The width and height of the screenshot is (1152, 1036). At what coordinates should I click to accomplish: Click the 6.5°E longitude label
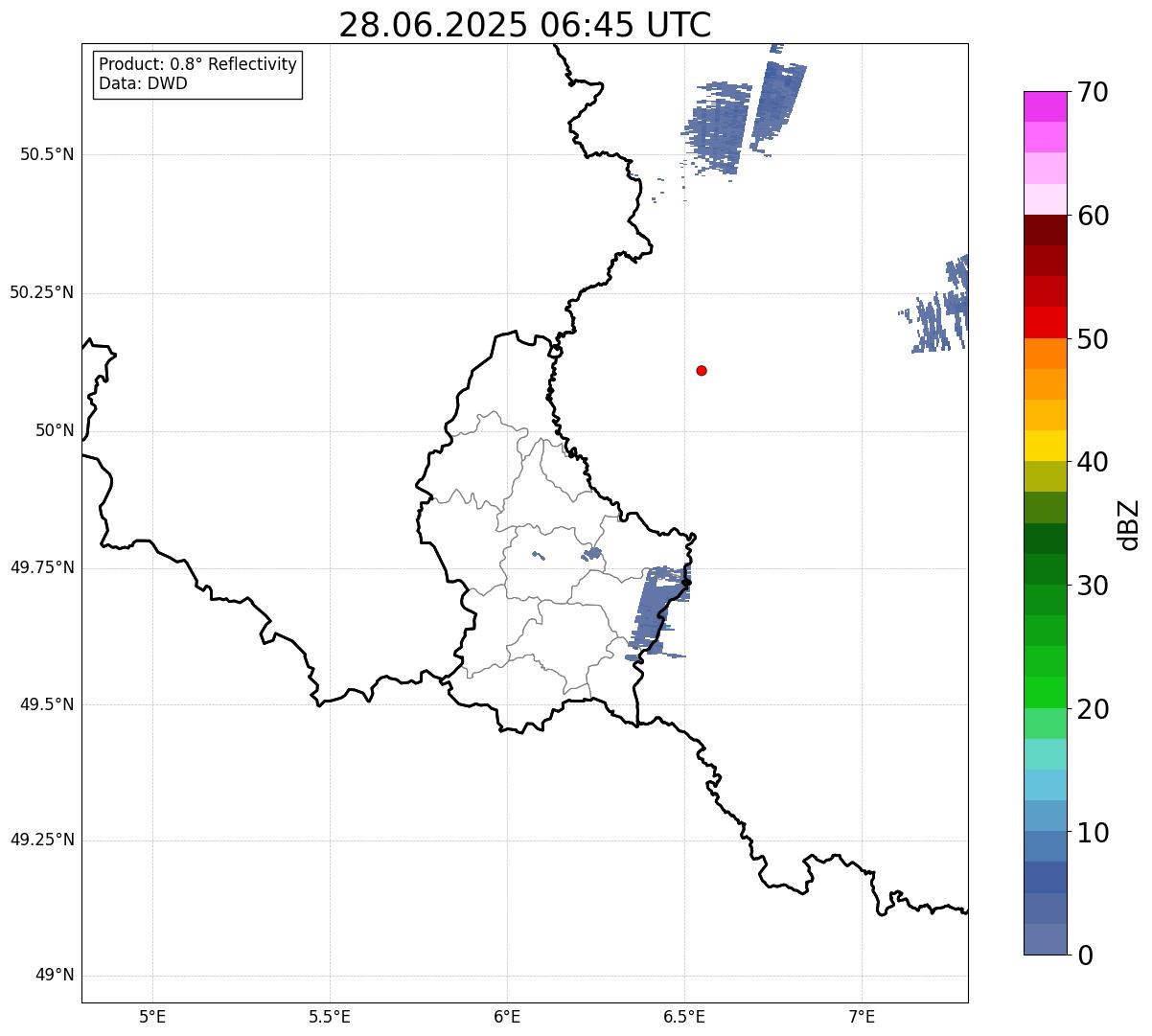[x=684, y=1017]
